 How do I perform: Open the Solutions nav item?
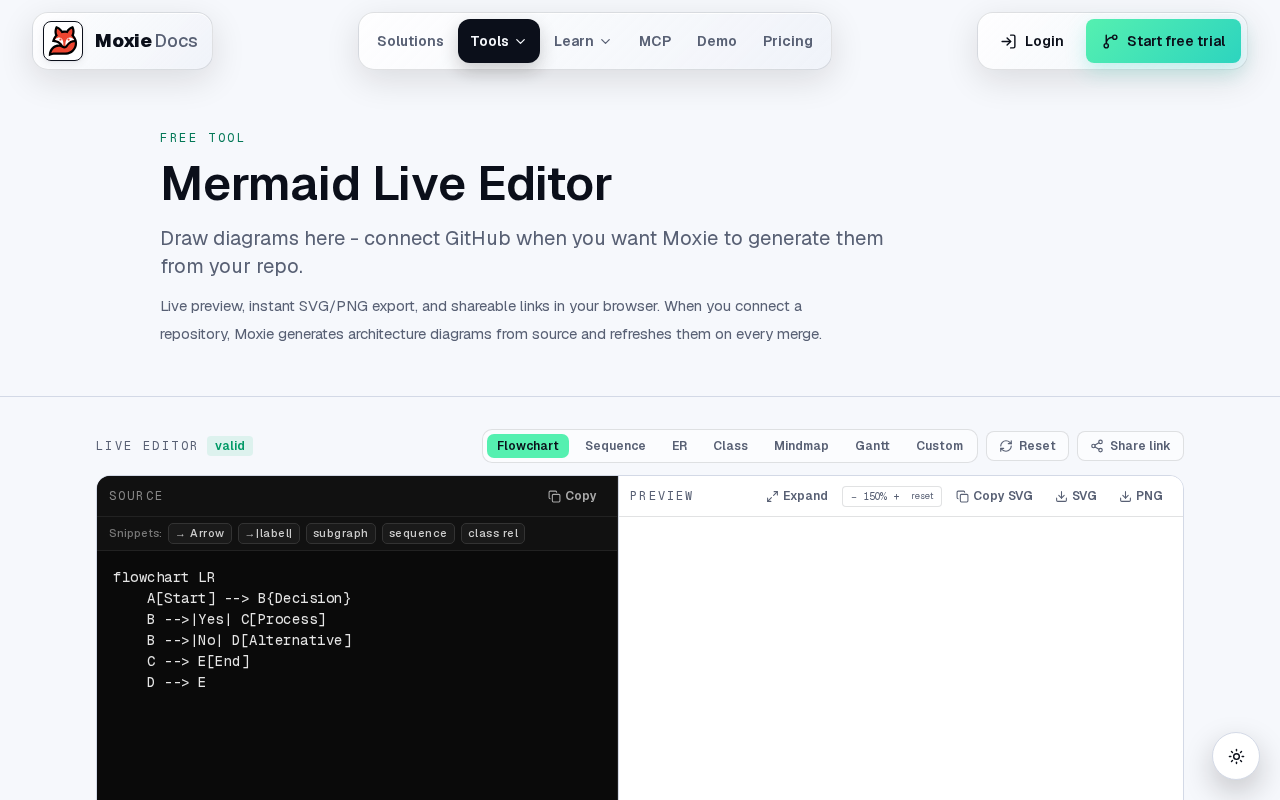click(x=410, y=41)
